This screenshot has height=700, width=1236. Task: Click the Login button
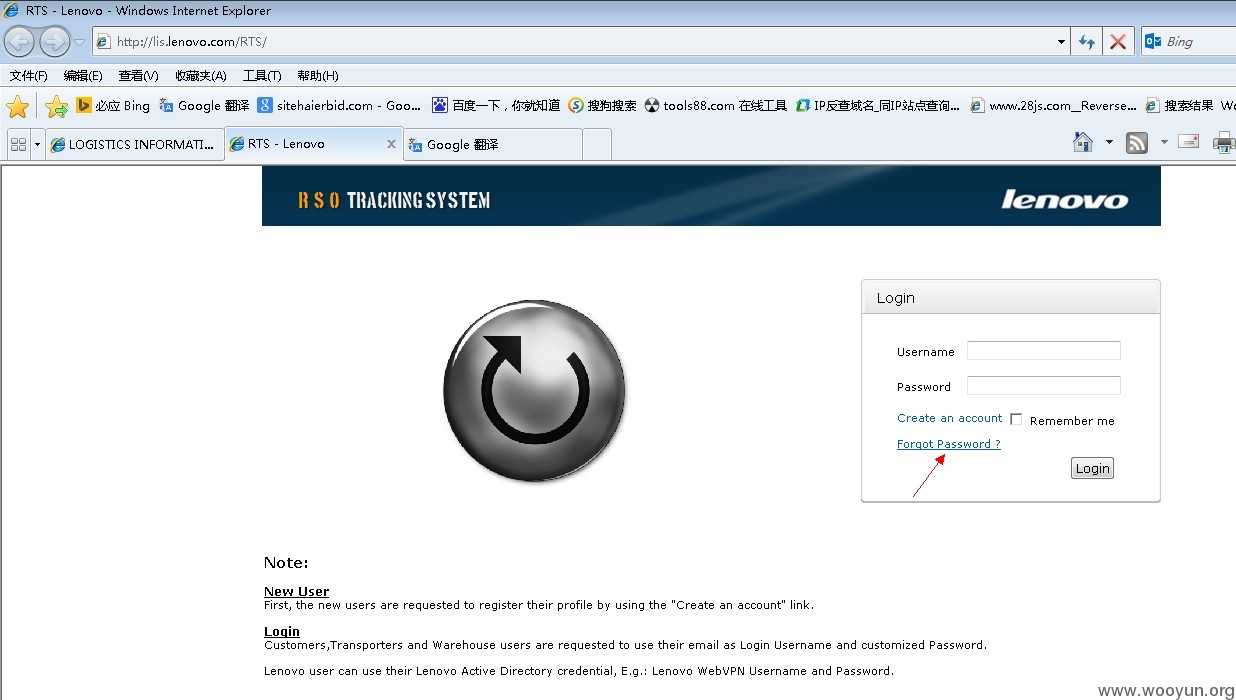[1092, 468]
